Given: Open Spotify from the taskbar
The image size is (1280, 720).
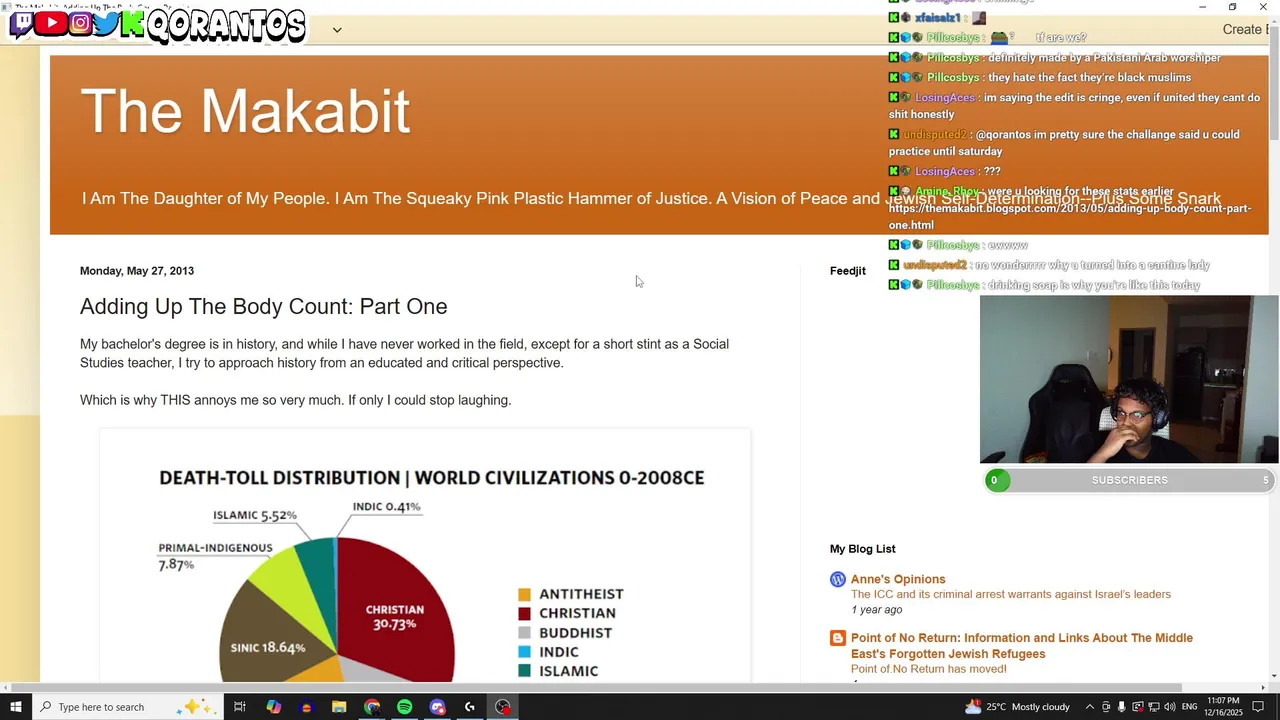Looking at the screenshot, I should click(404, 707).
